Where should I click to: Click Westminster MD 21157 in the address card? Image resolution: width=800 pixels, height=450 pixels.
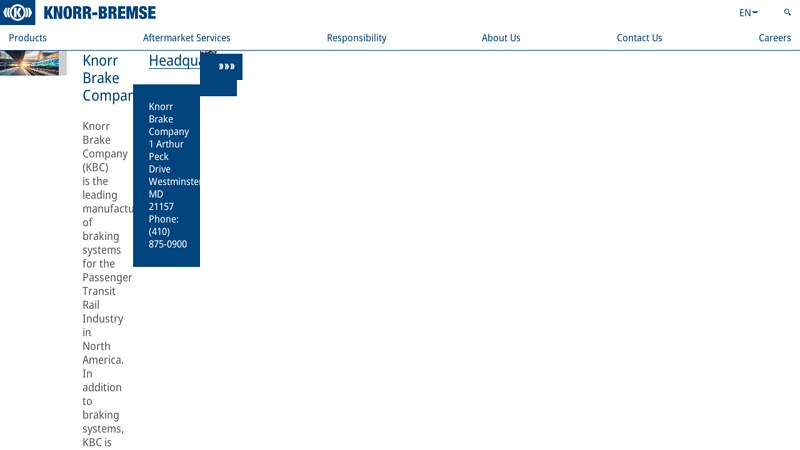pos(170,194)
